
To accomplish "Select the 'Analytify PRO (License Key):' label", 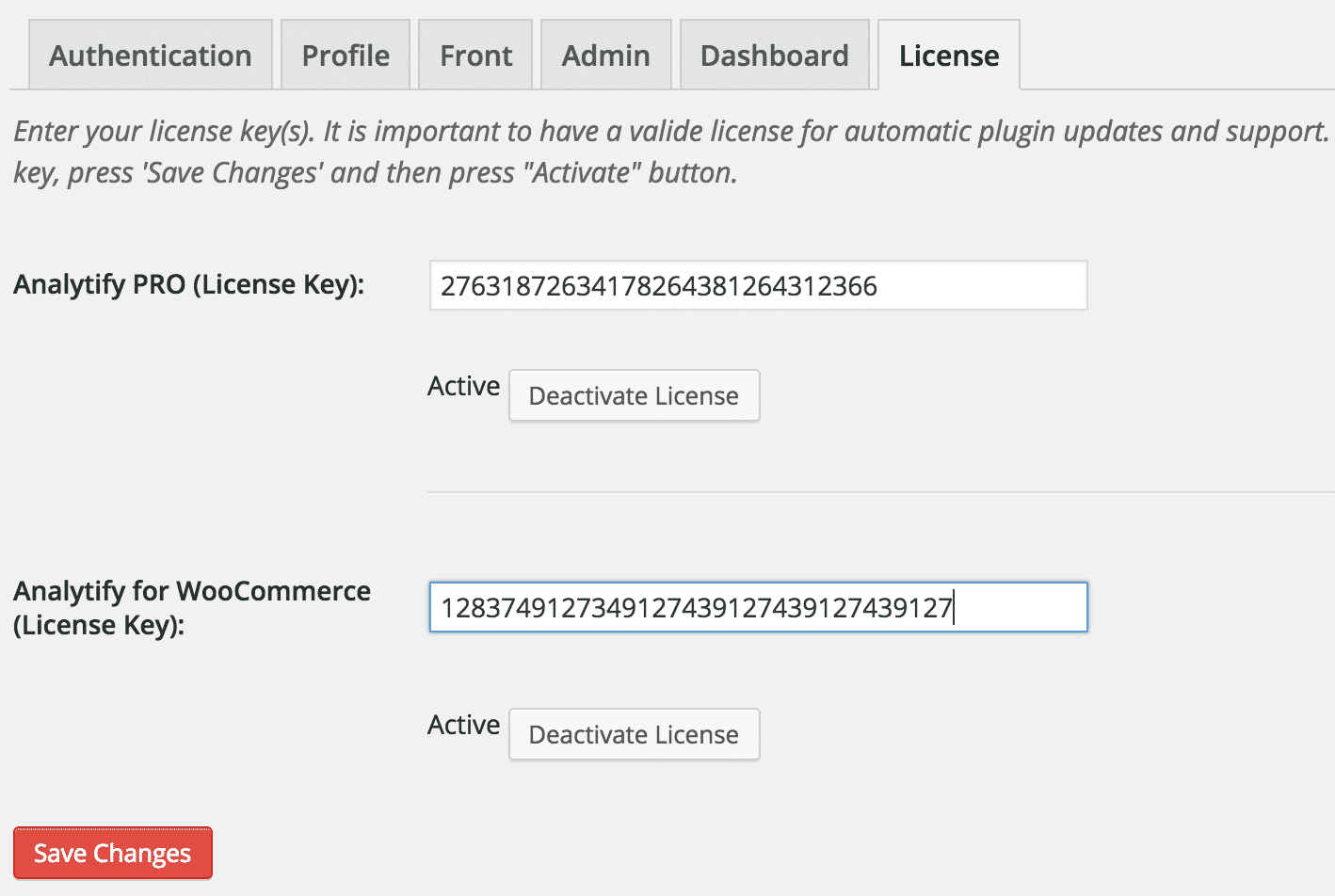I will 188,284.
